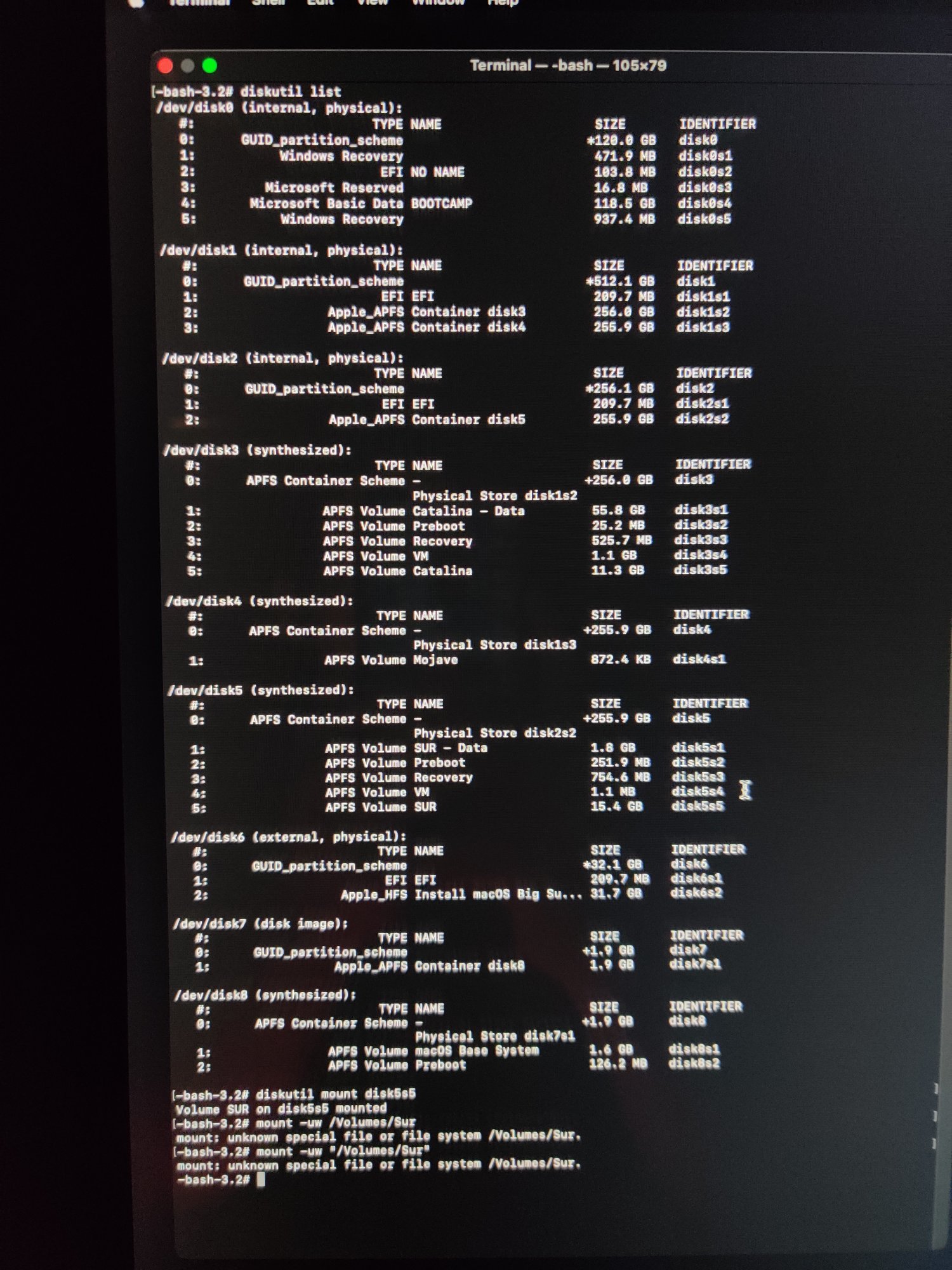Screen dimensions: 952x1270
Task: Click the size value '31.7 GB'
Action: click(x=616, y=893)
